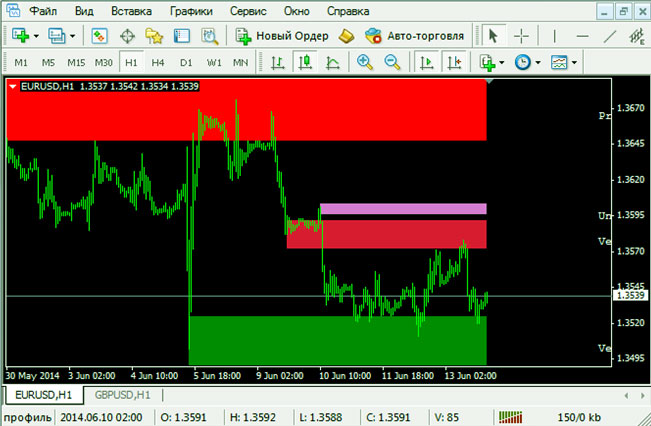Open the Data Window crosshair-circle icon
Viewport: 651px width, 426px height.
pyautogui.click(x=128, y=36)
